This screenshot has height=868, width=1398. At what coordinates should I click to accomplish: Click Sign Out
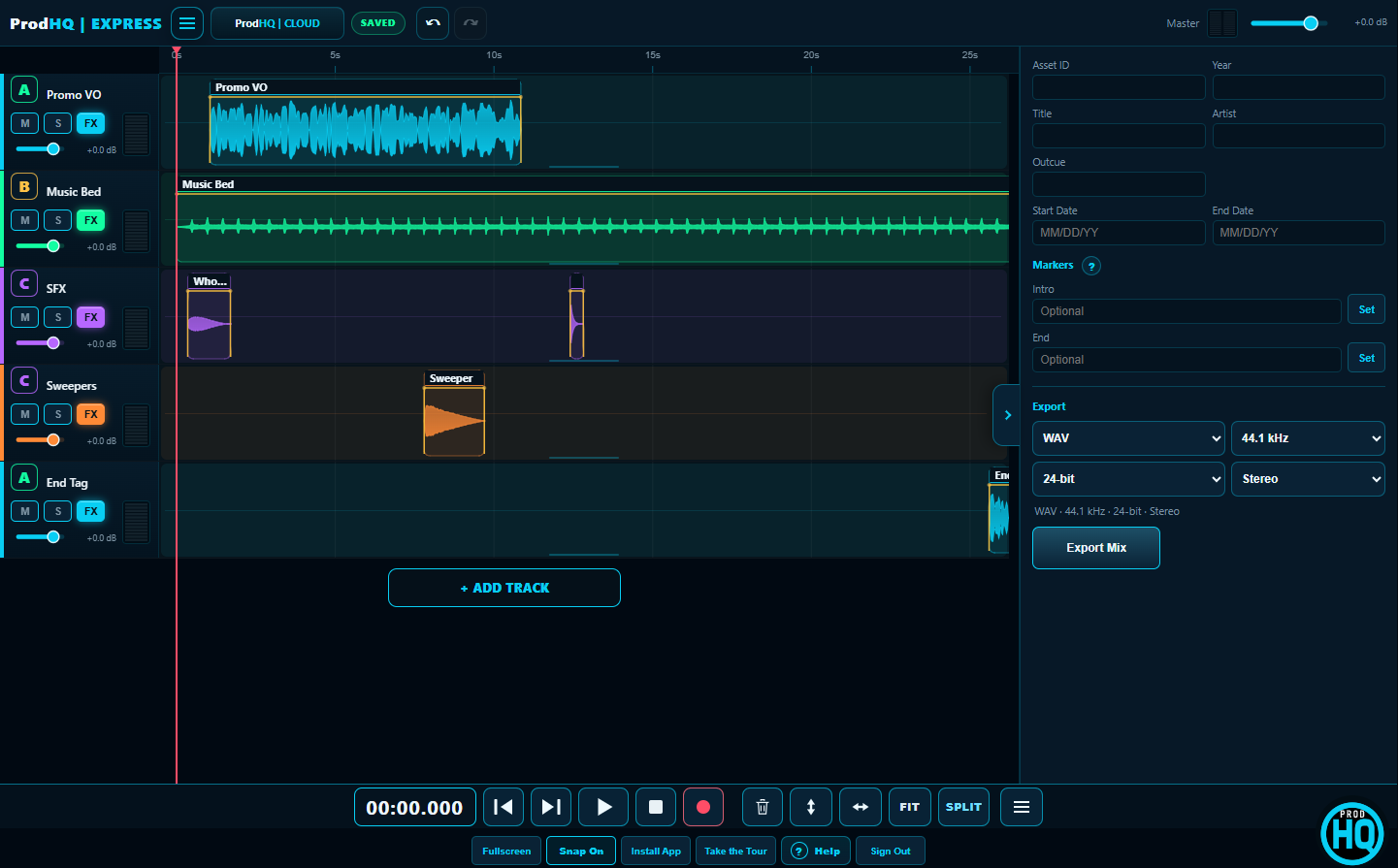[x=891, y=851]
